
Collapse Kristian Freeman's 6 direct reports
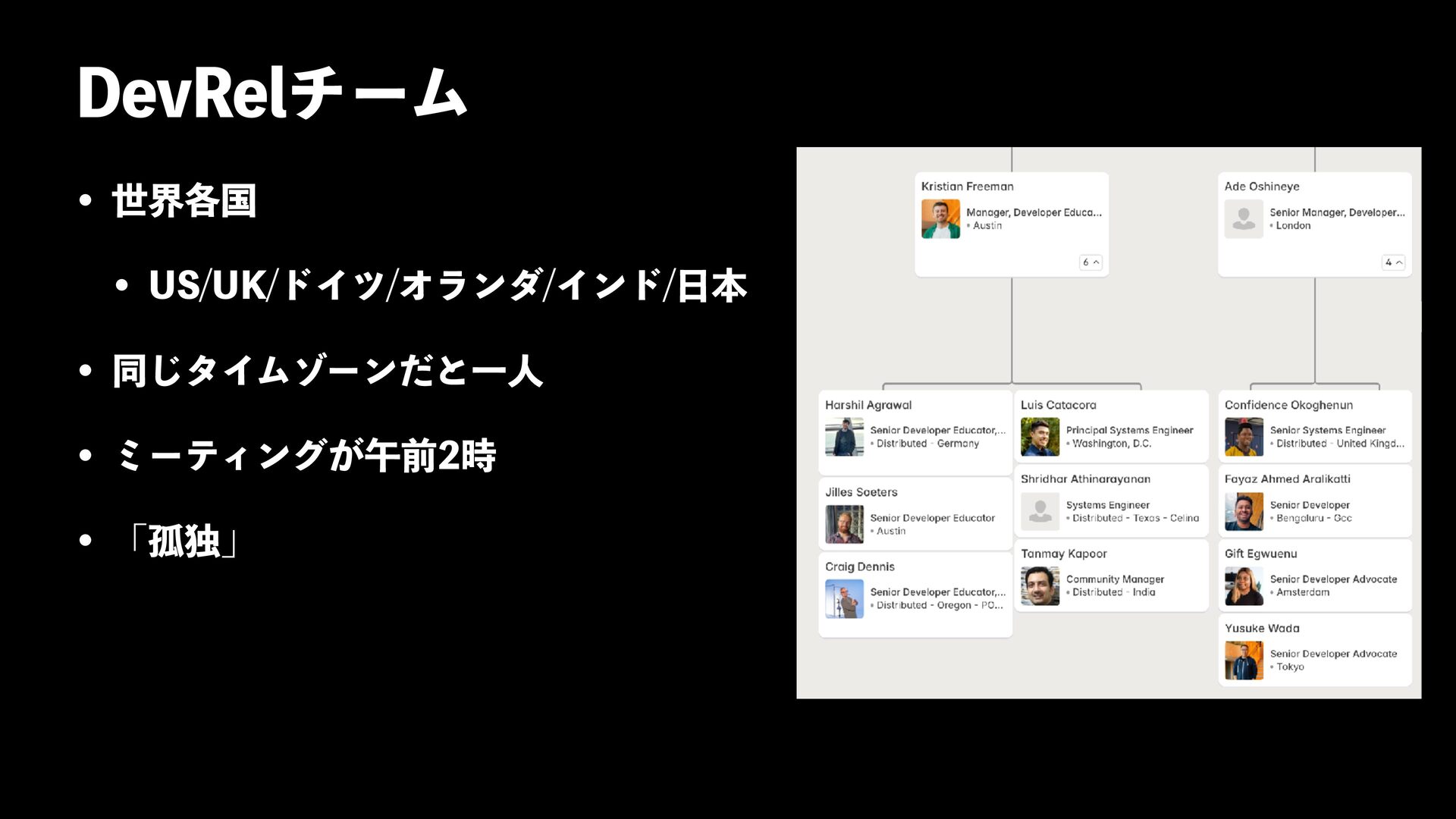tap(1090, 262)
